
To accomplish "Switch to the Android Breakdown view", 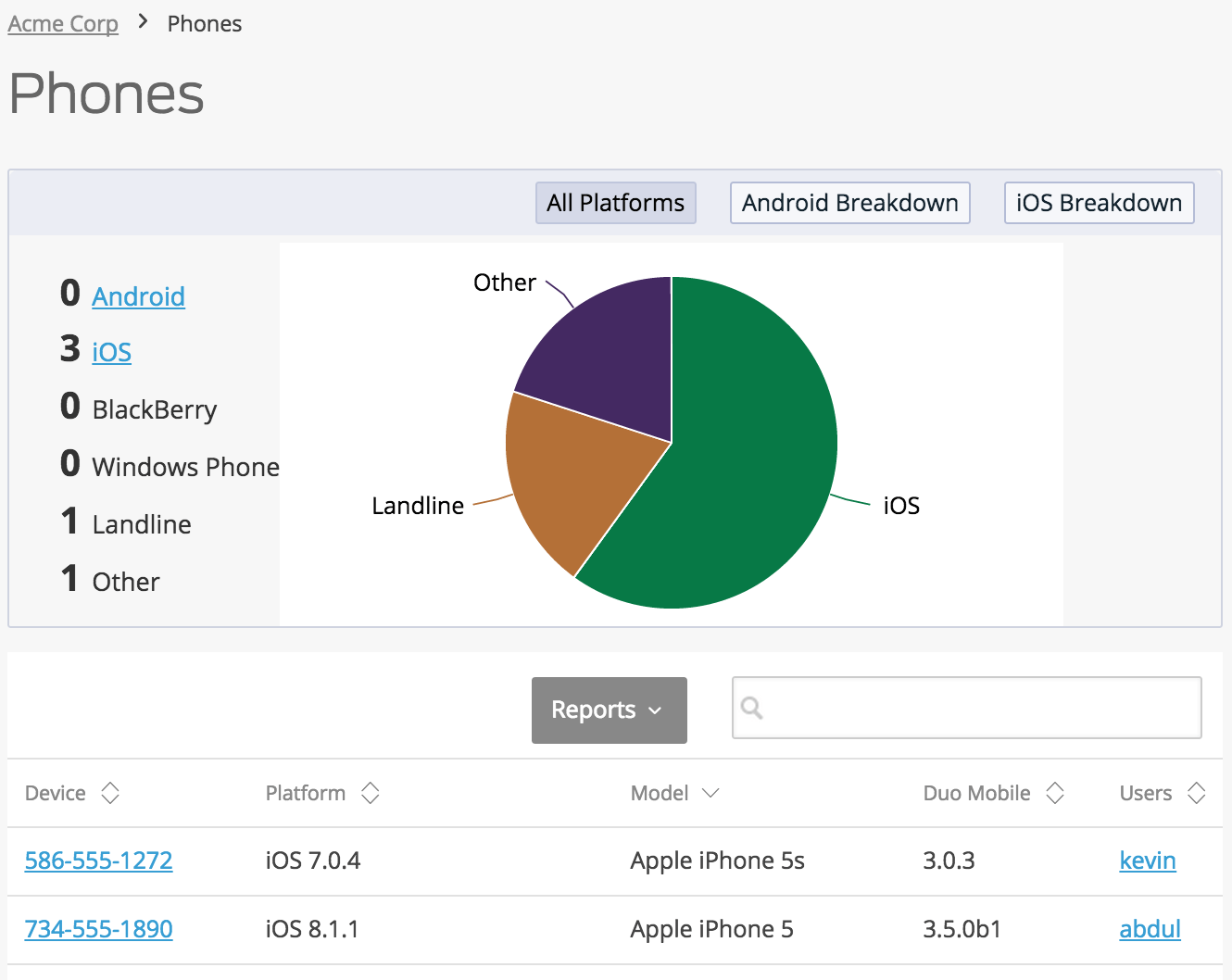I will [849, 203].
